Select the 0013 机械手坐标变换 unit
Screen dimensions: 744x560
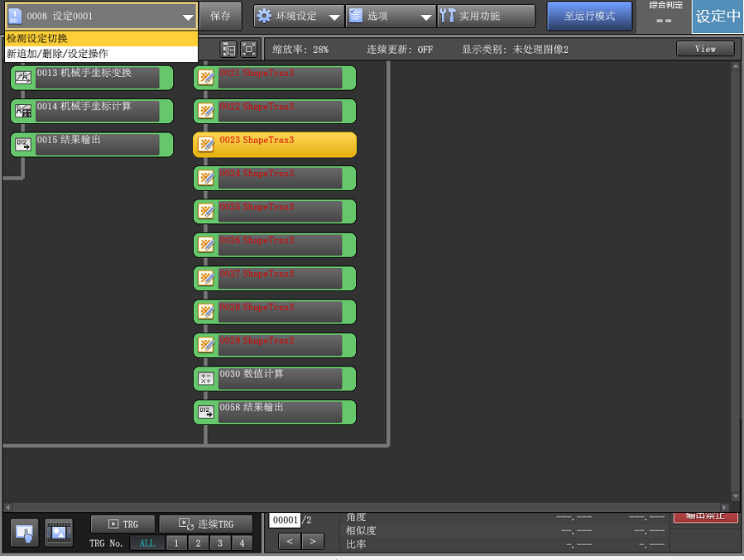pos(92,78)
